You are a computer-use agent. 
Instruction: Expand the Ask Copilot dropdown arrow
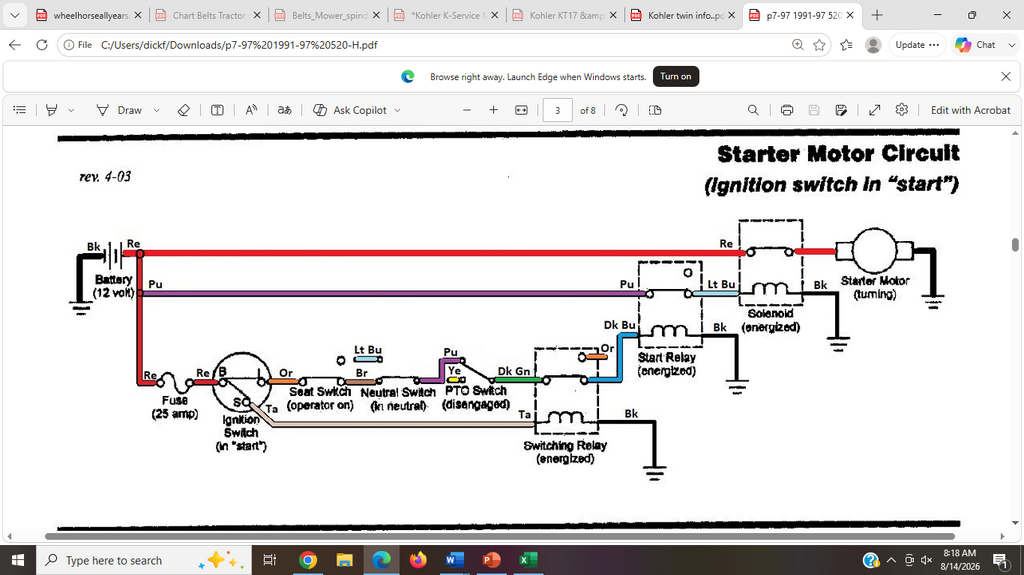pos(397,110)
